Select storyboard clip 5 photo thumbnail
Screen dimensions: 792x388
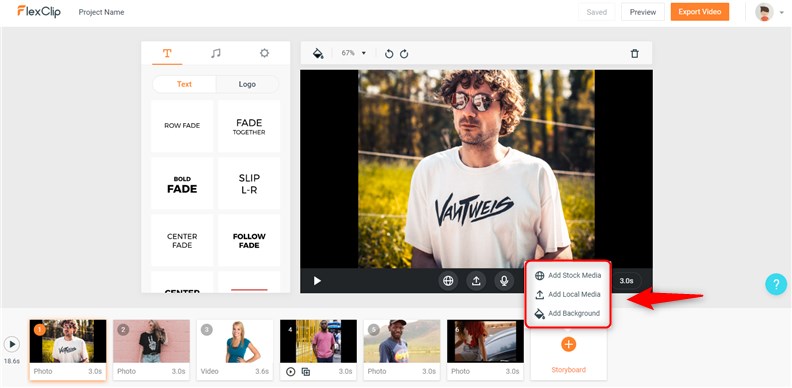402,341
